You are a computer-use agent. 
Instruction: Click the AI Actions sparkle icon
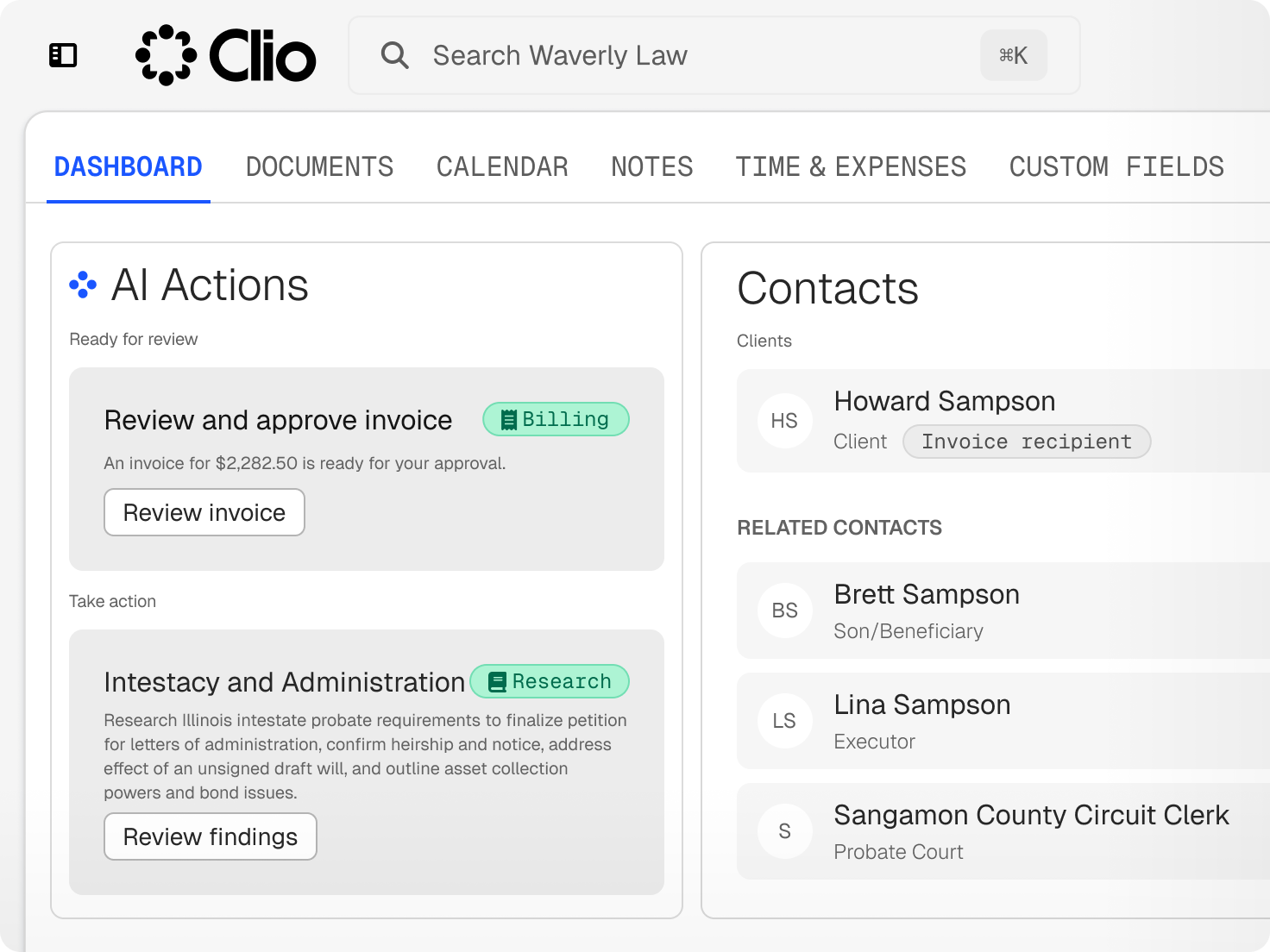pos(83,285)
